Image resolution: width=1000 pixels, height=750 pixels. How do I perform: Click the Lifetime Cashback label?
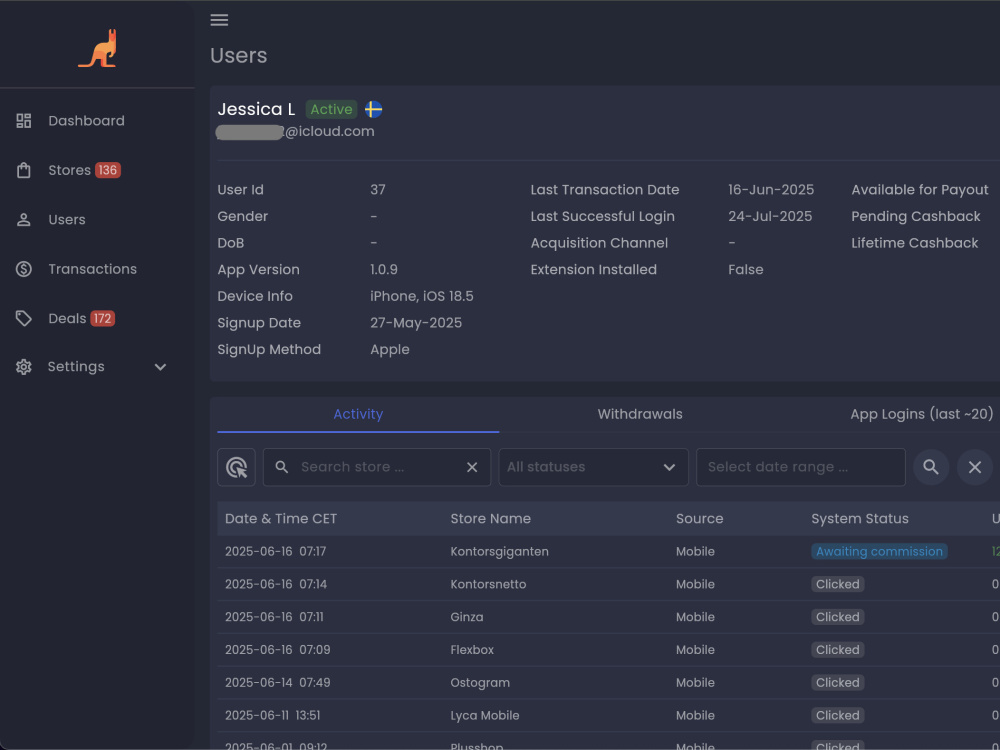tap(915, 243)
